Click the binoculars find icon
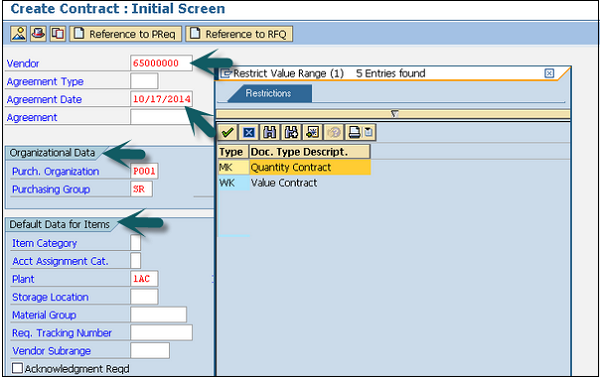The image size is (600, 377). [270, 132]
